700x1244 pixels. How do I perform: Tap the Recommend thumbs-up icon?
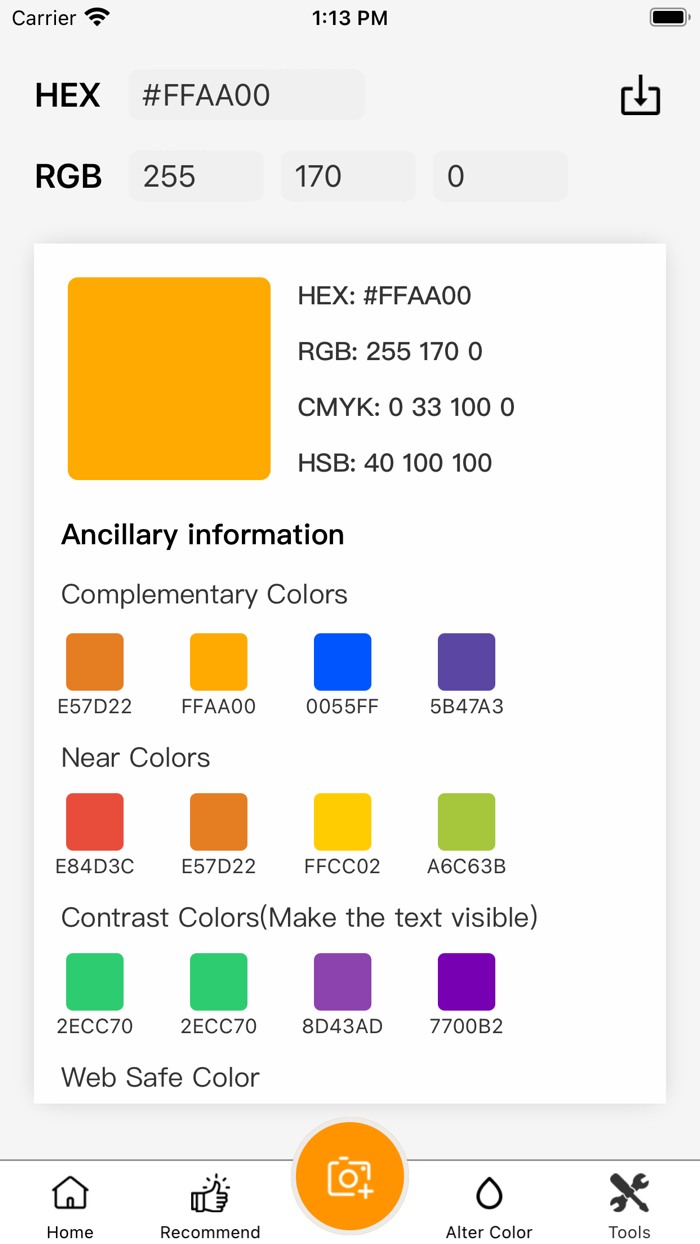210,1192
